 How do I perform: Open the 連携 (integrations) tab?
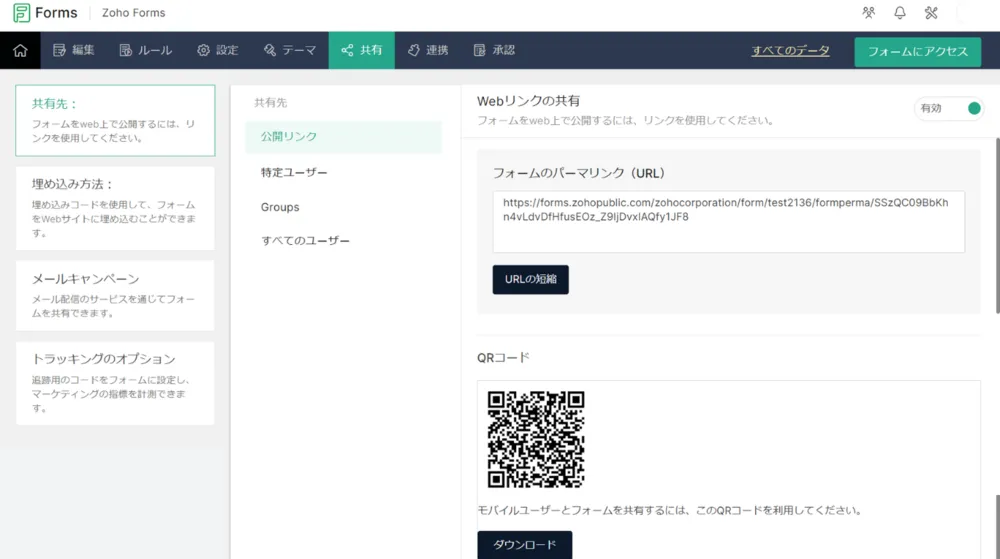pyautogui.click(x=428, y=50)
